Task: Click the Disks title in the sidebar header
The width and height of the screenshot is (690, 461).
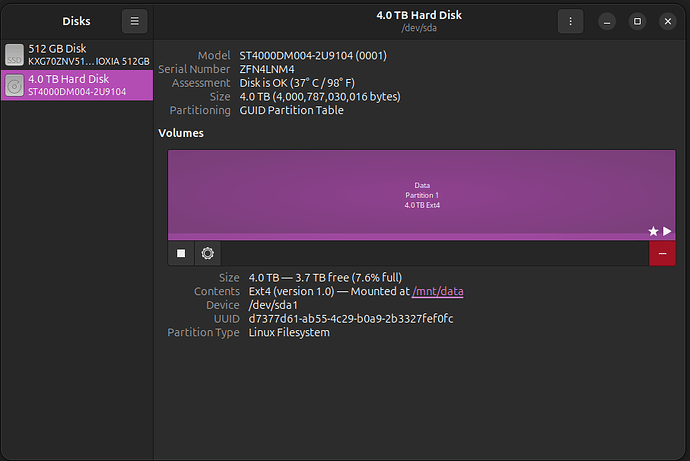Action: tap(76, 21)
